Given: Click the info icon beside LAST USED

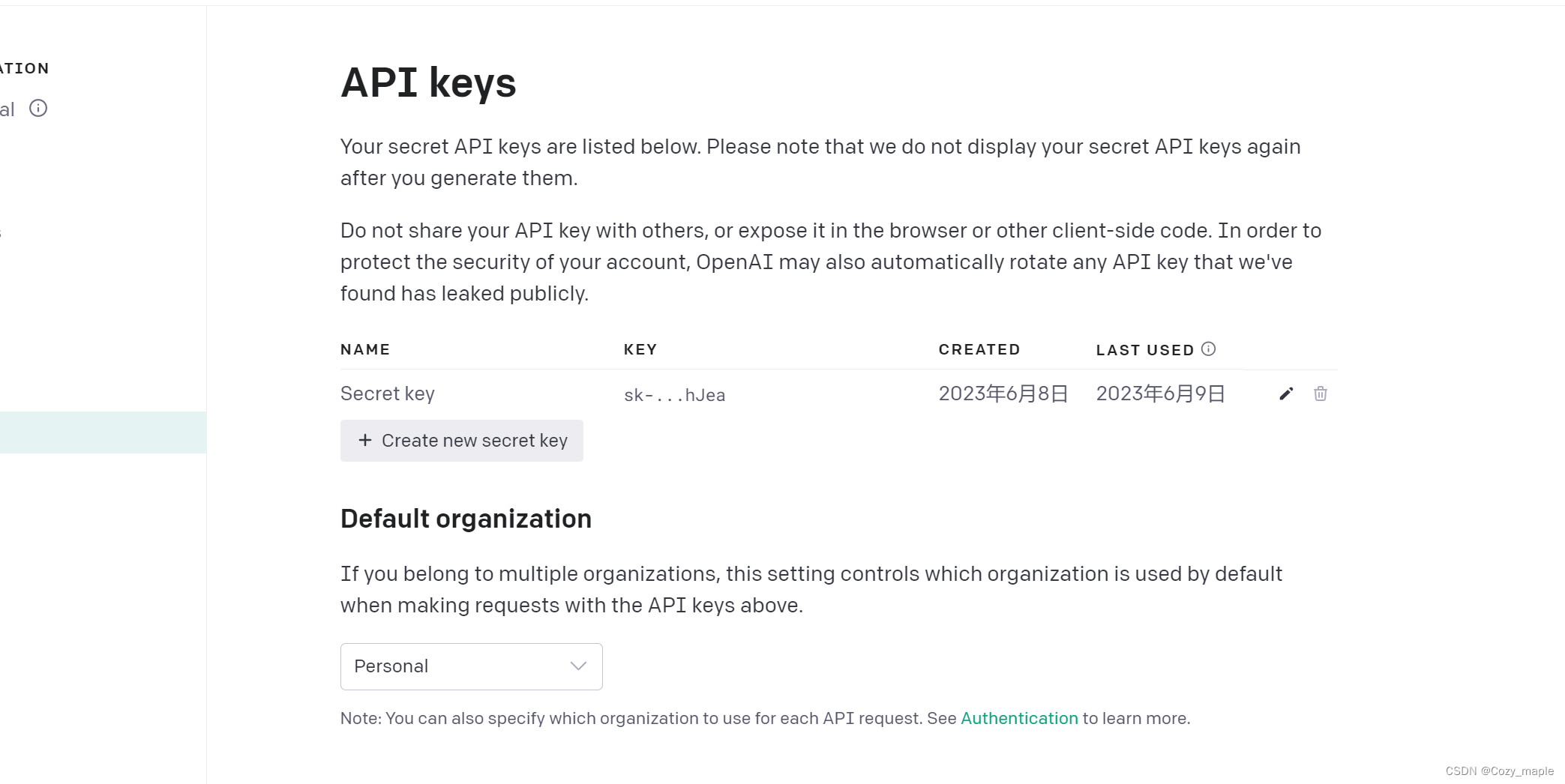Looking at the screenshot, I should (1208, 349).
